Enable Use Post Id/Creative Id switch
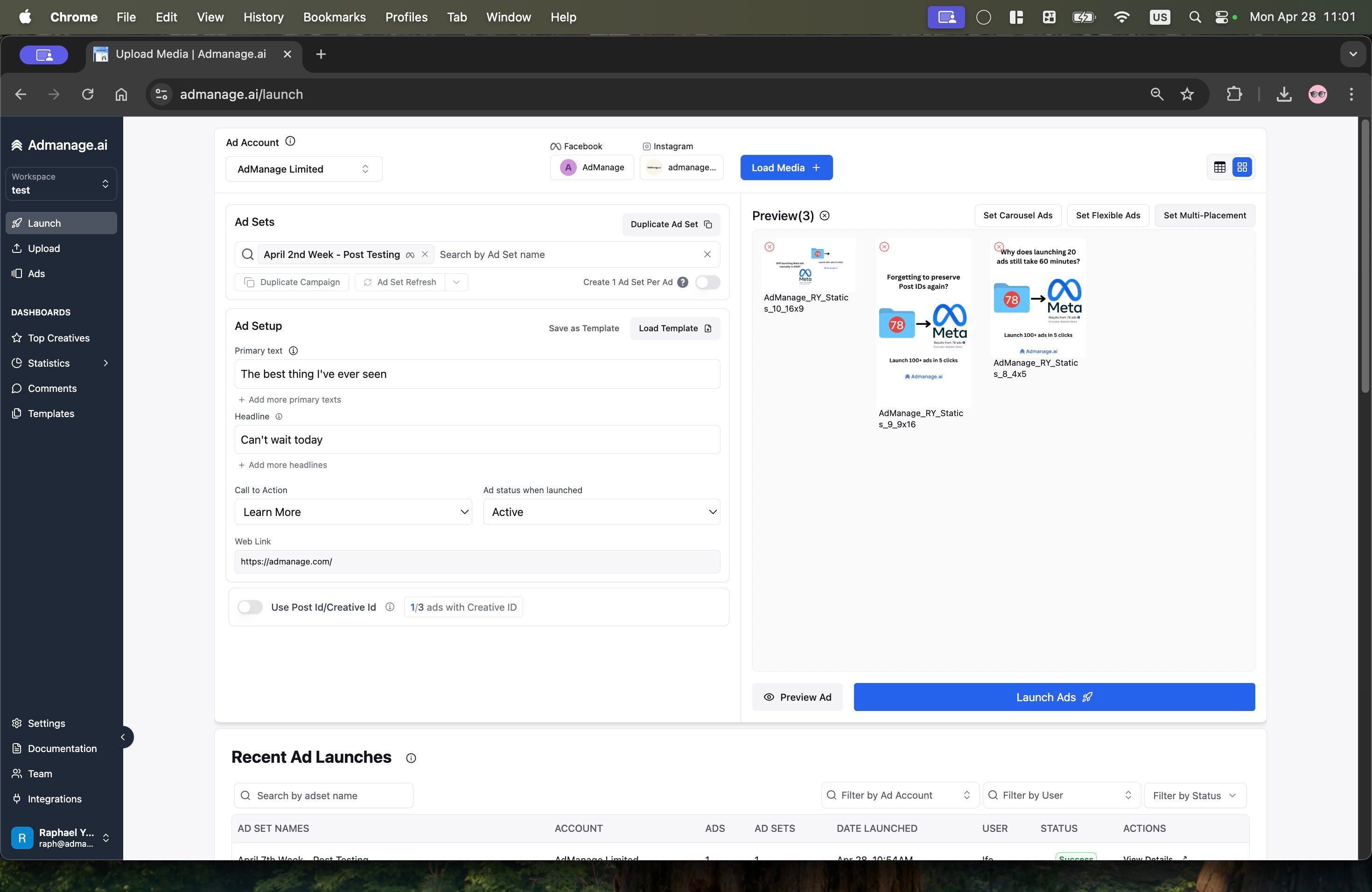Viewport: 1372px width, 892px height. 250,607
